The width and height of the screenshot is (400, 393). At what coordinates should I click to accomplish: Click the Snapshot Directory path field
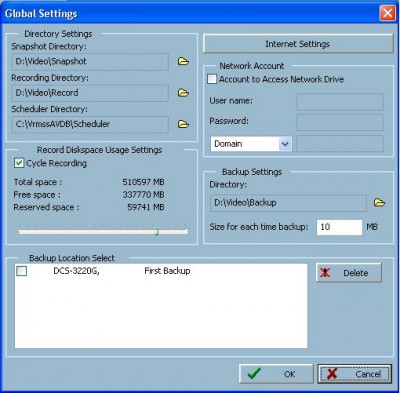[90, 62]
